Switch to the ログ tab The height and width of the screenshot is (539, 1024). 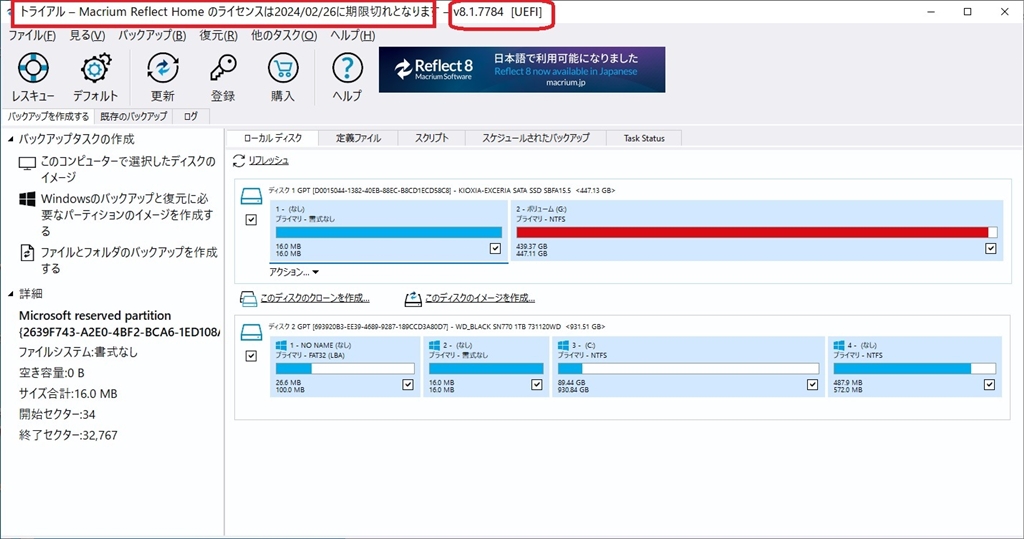point(191,116)
